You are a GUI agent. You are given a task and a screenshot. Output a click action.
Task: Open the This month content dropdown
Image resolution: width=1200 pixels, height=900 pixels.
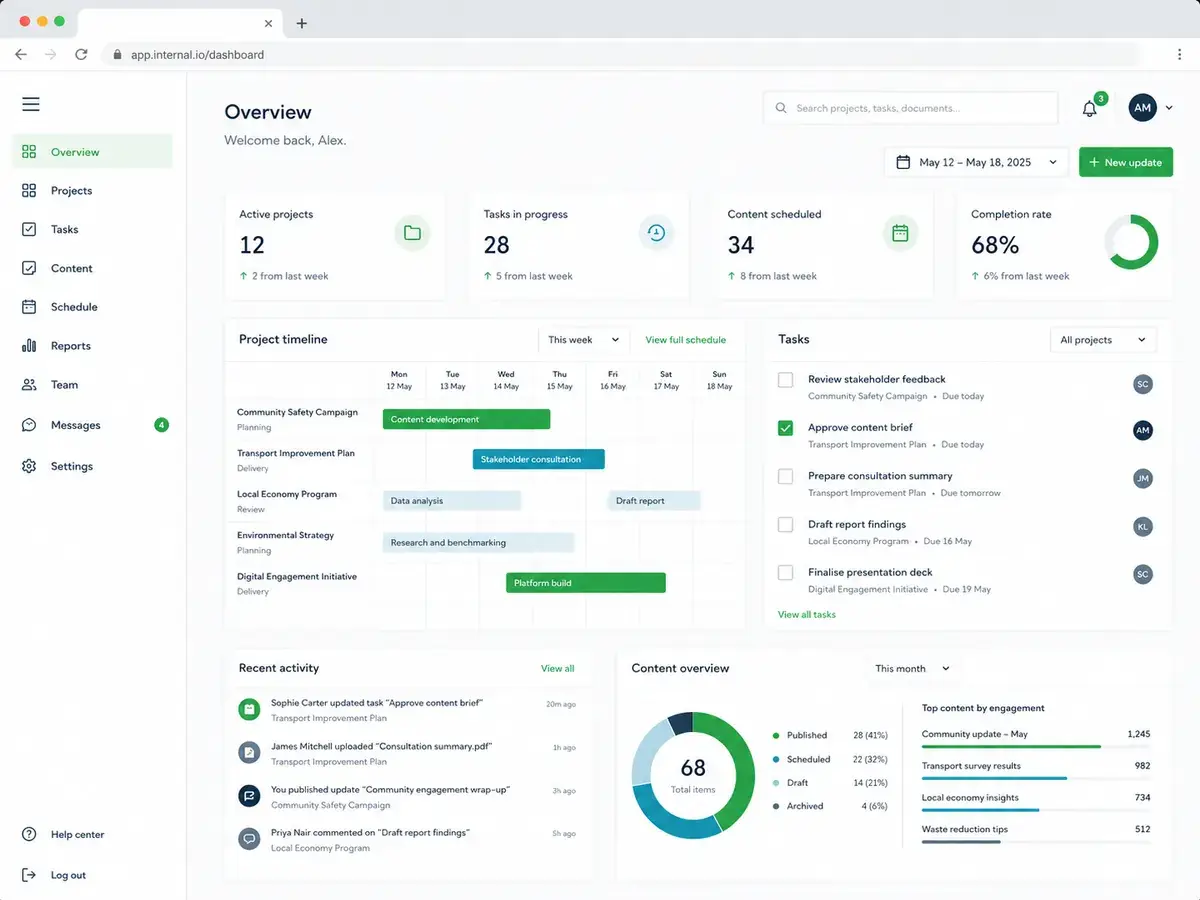coord(912,668)
